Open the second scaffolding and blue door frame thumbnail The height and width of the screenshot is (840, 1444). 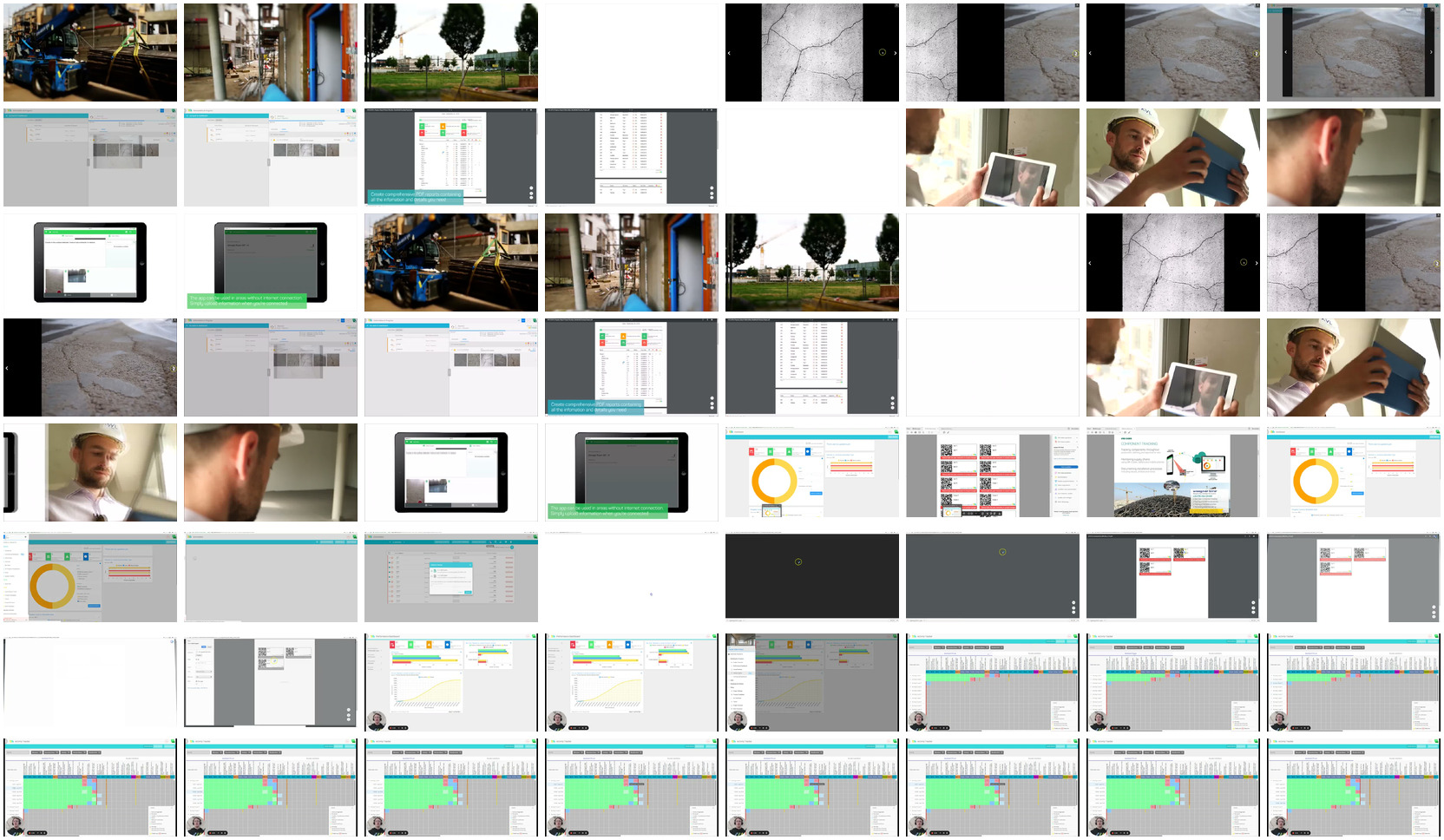coord(632,262)
